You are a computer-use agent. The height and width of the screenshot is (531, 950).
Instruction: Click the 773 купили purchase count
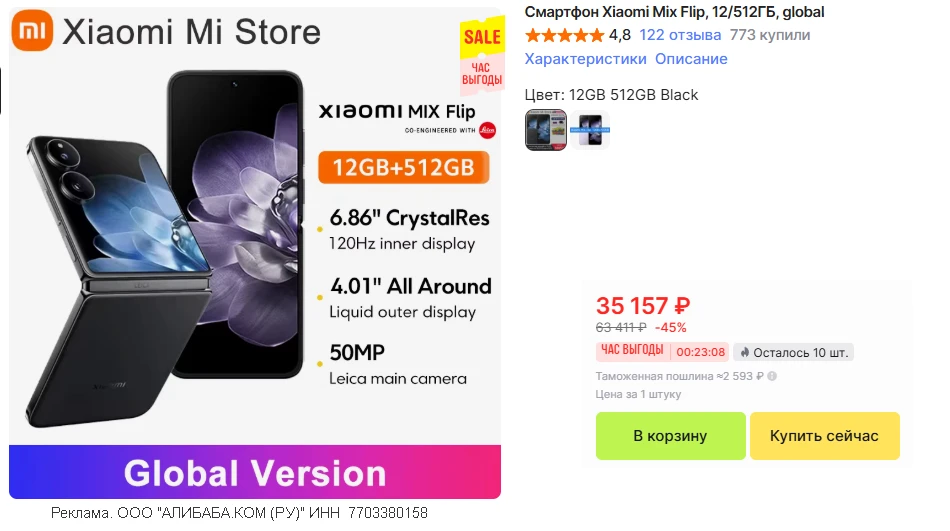[770, 35]
